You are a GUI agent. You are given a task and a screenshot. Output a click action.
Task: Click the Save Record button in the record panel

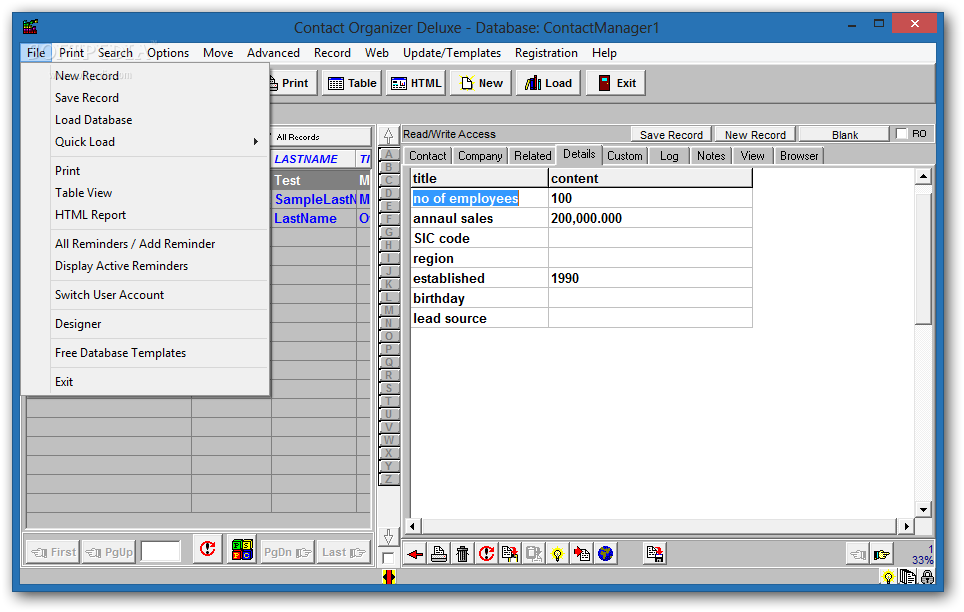click(x=671, y=135)
